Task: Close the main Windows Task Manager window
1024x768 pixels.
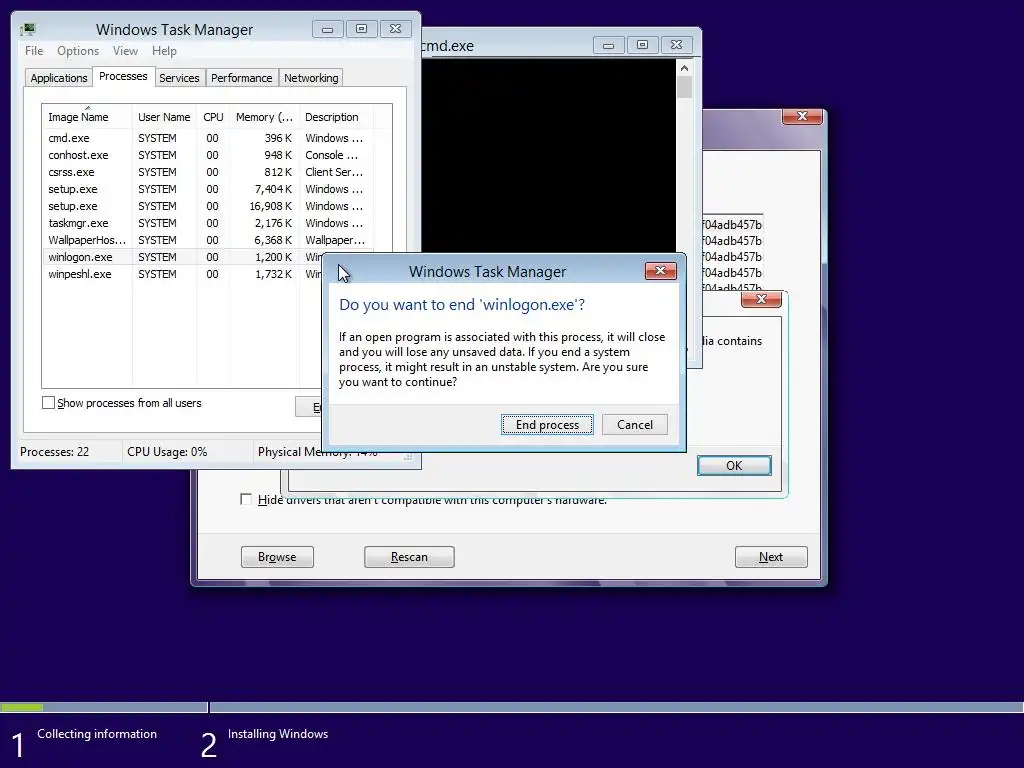Action: 395,29
